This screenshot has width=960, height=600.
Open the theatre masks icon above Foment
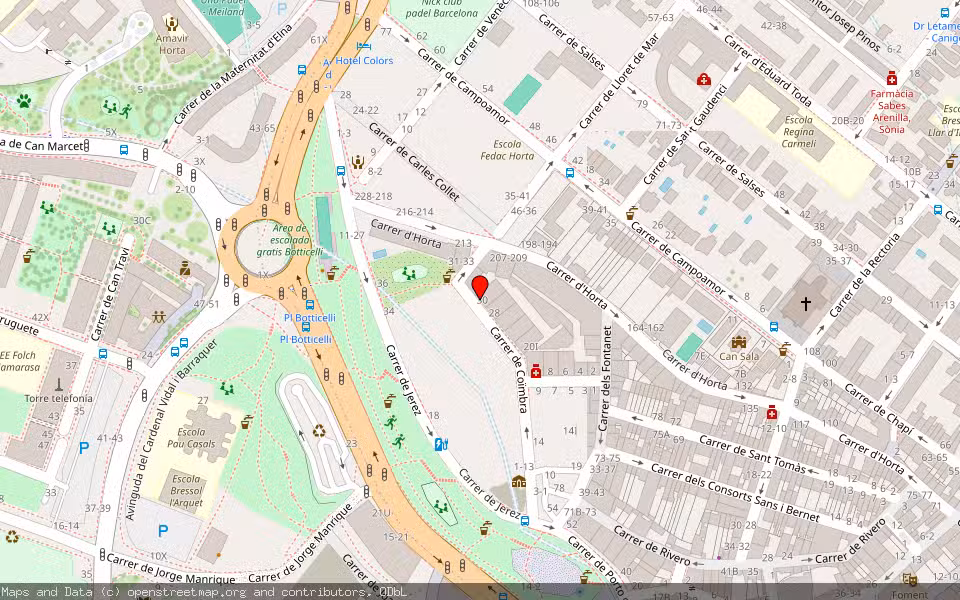909,579
